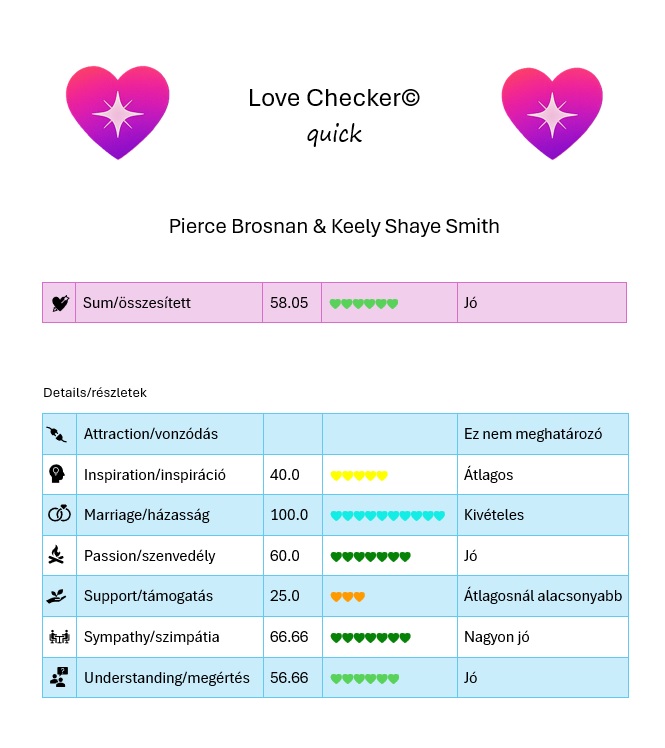Screen dimensions: 665x748
Task: Click the Details/részletek section label
Action: pos(95,393)
